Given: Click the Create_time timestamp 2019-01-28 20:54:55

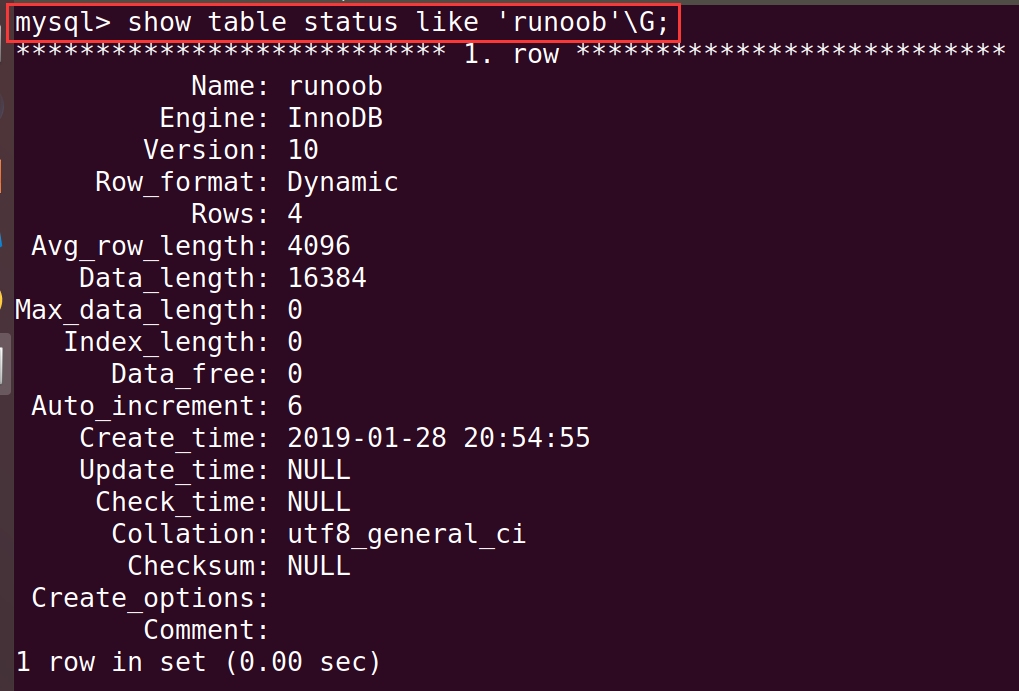Looking at the screenshot, I should (438, 438).
